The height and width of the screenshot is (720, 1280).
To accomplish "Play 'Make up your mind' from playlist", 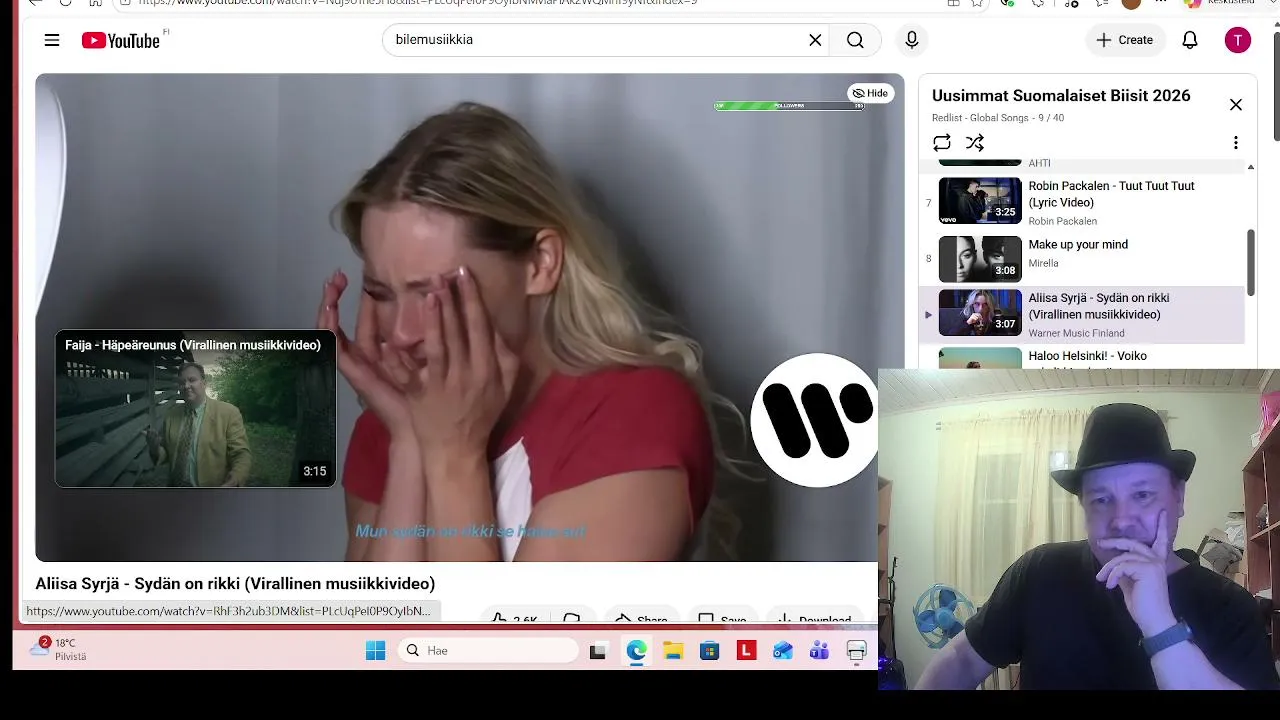I will pos(1078,245).
